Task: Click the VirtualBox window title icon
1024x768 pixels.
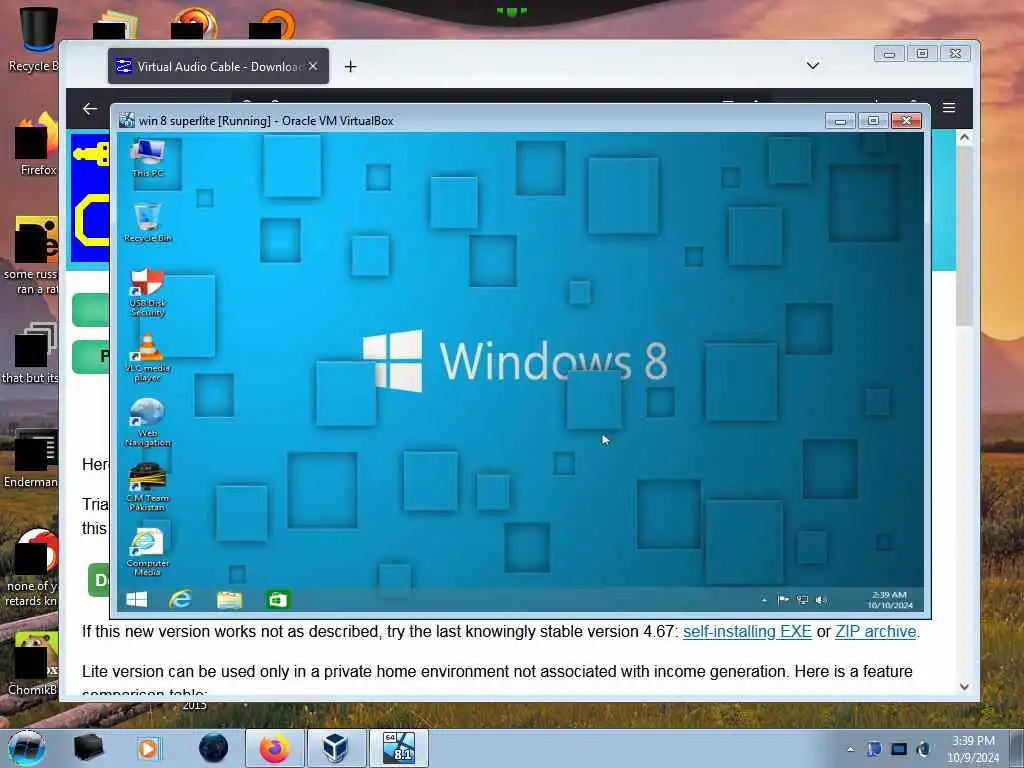Action: click(x=127, y=120)
